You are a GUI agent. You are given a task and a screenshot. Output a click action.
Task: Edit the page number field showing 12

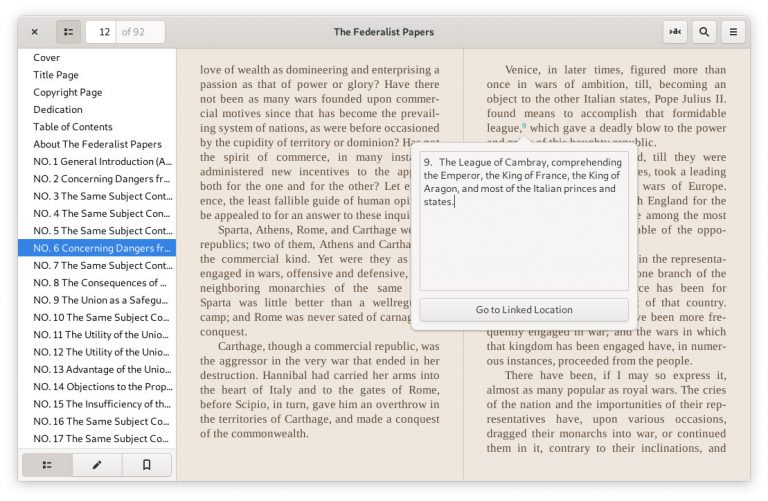point(101,32)
